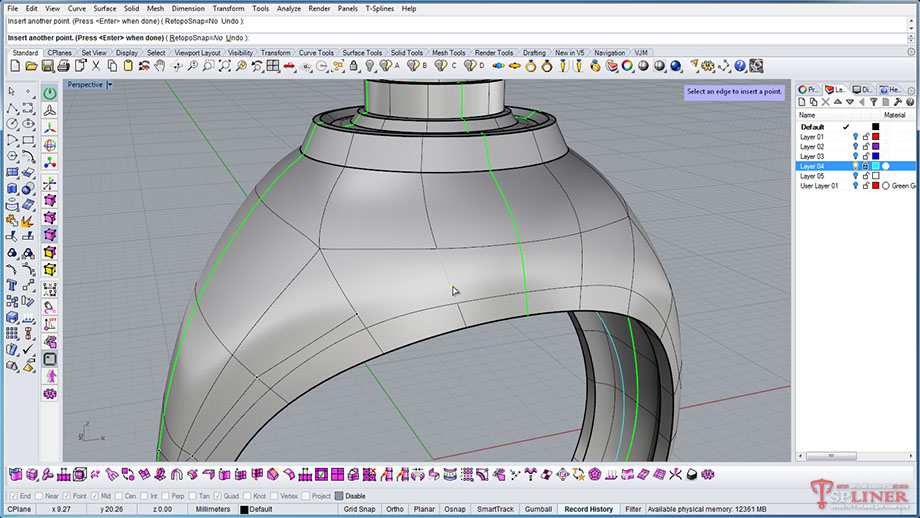Click the Save file icon
This screenshot has width=920, height=518.
47,66
